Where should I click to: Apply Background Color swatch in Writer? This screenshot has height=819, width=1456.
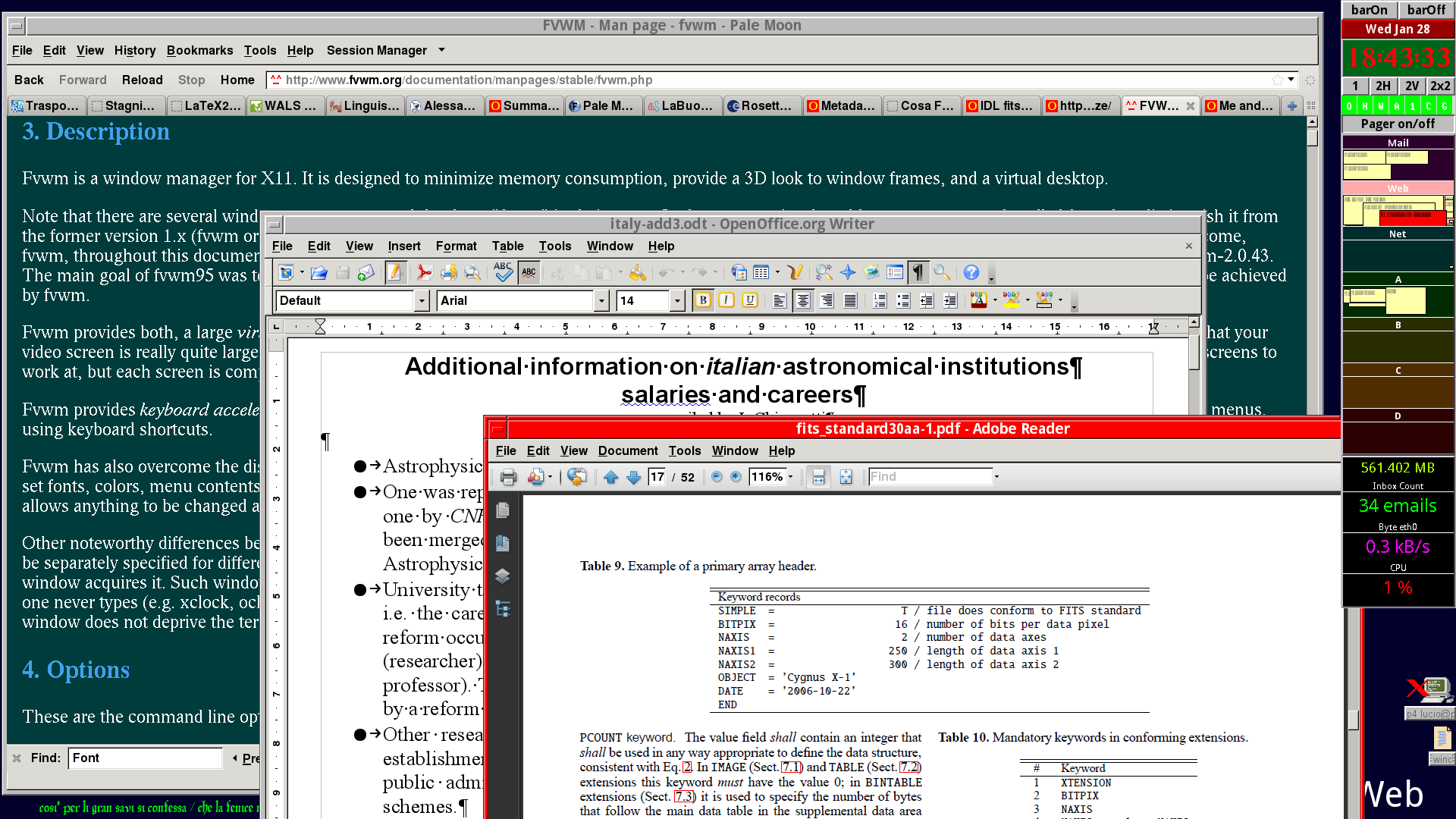click(x=1044, y=301)
